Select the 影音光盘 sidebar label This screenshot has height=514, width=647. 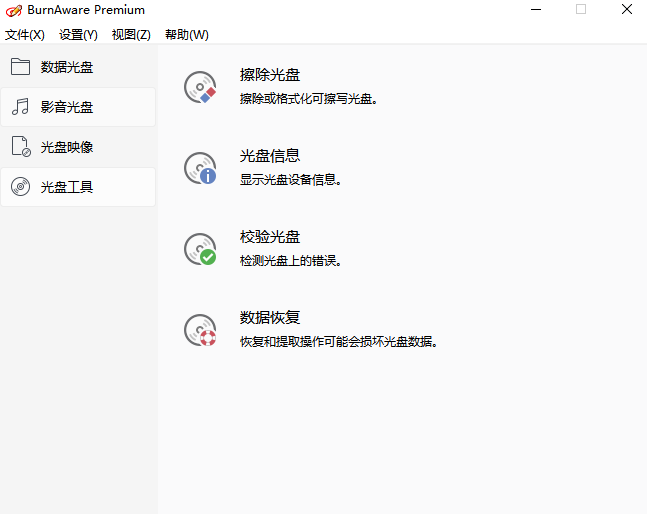[67, 107]
